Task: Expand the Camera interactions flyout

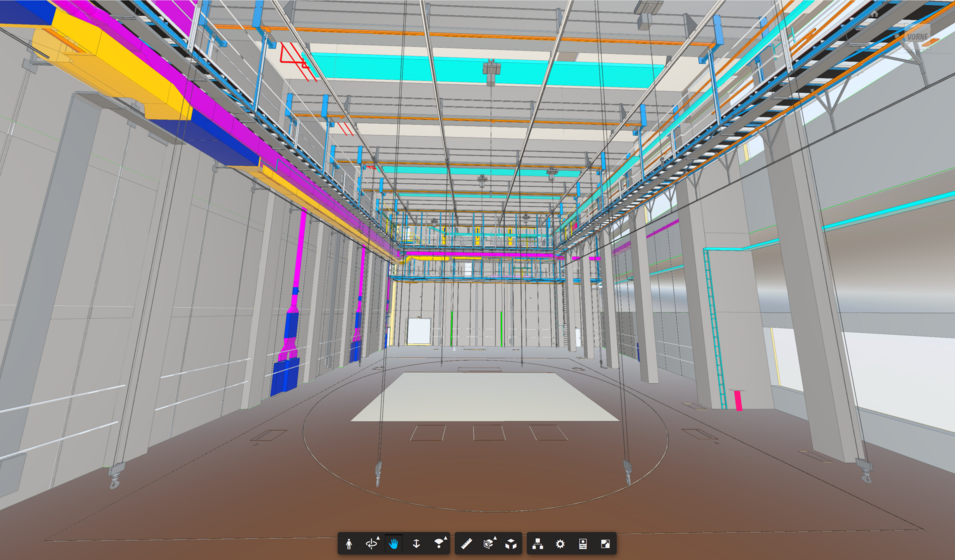Action: (x=439, y=544)
